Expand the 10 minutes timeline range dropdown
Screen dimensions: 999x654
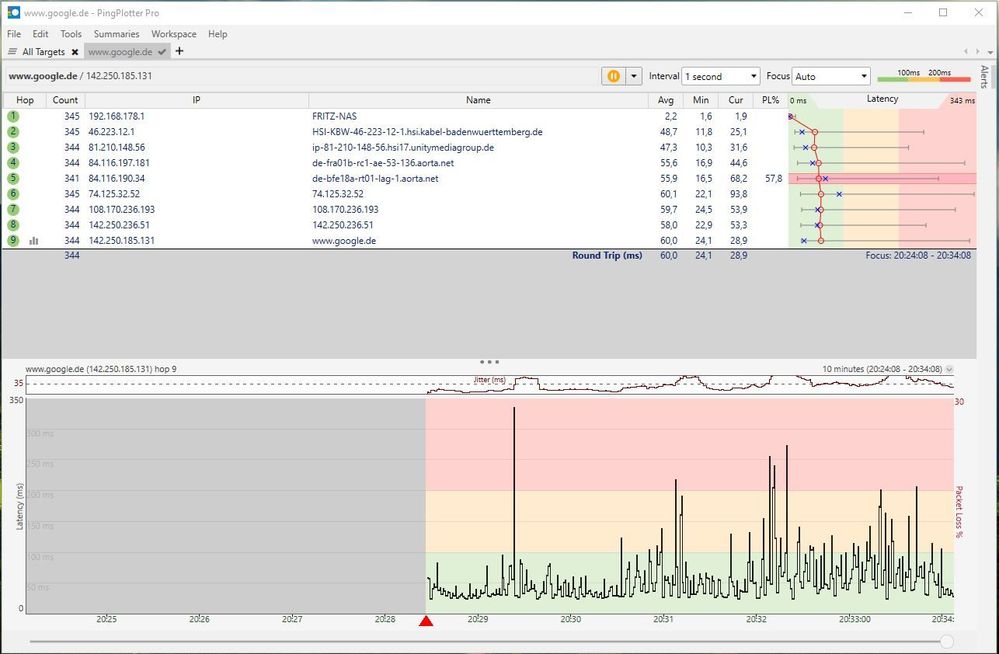tap(949, 368)
